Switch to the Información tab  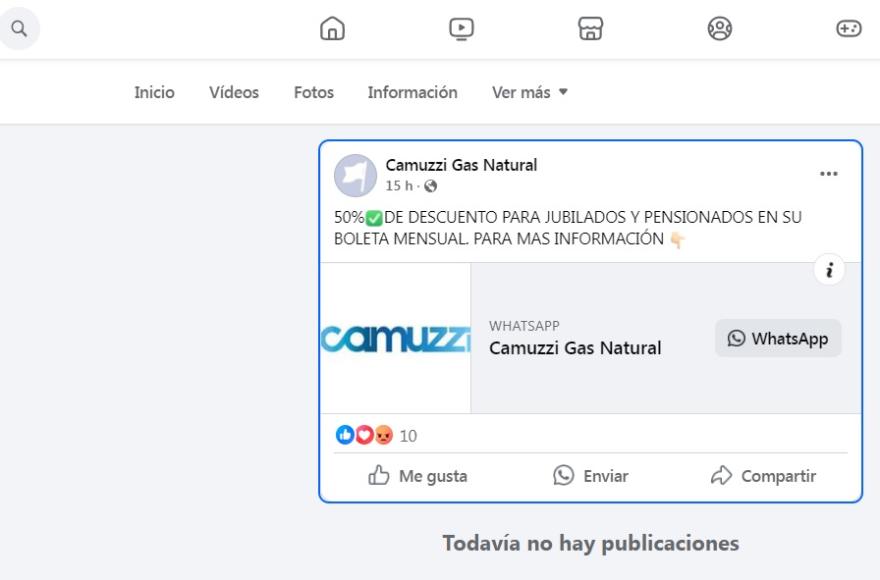412,92
